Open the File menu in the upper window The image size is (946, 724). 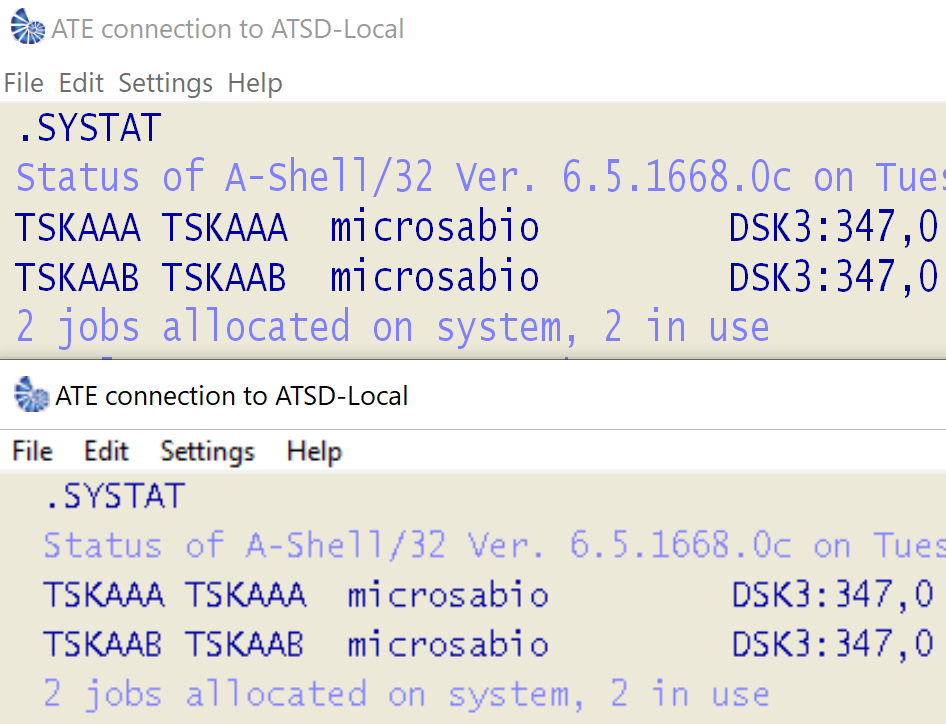pyautogui.click(x=24, y=83)
